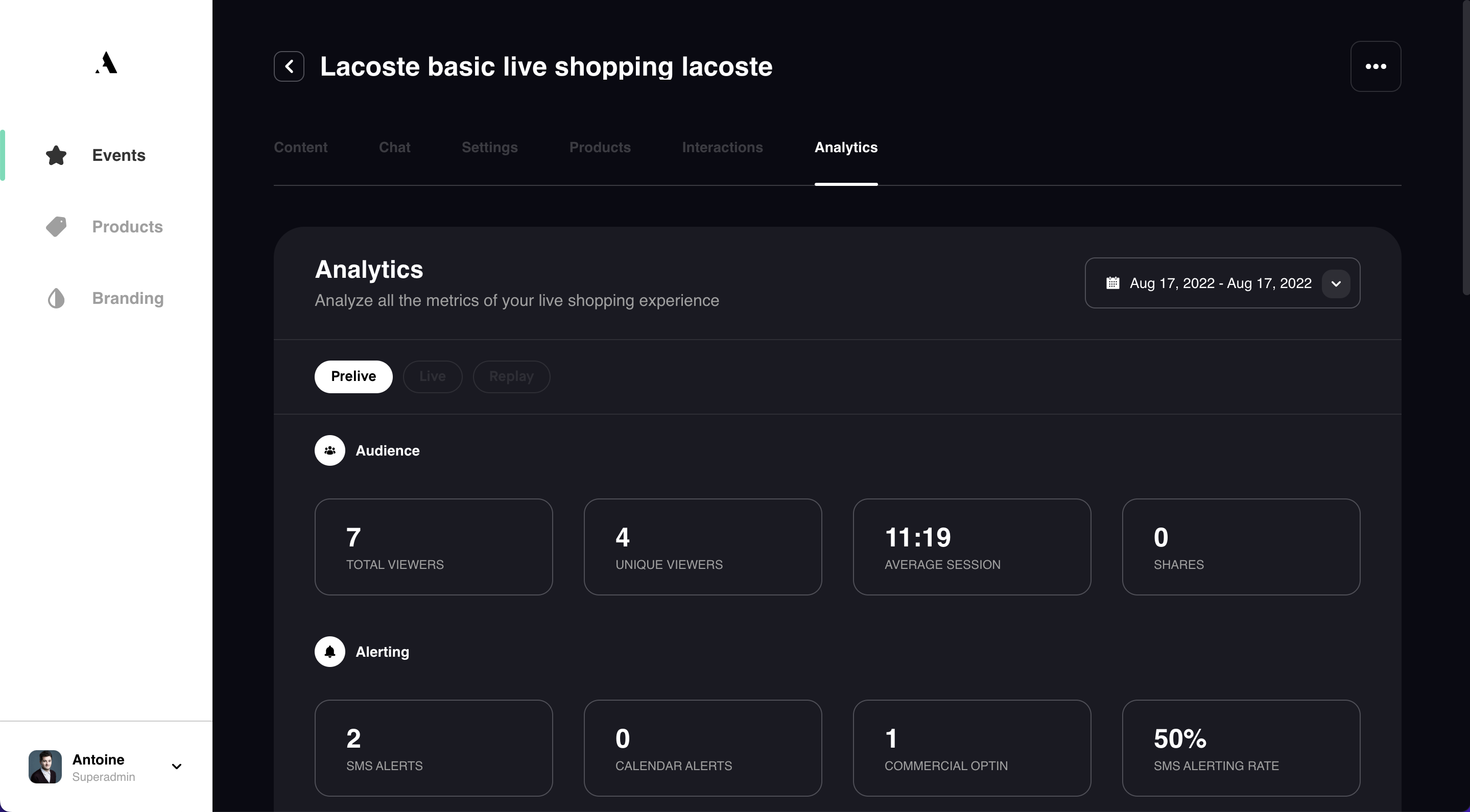Click 'Analyze all the metrics' subtitle text
The height and width of the screenshot is (812, 1470).
tap(517, 300)
